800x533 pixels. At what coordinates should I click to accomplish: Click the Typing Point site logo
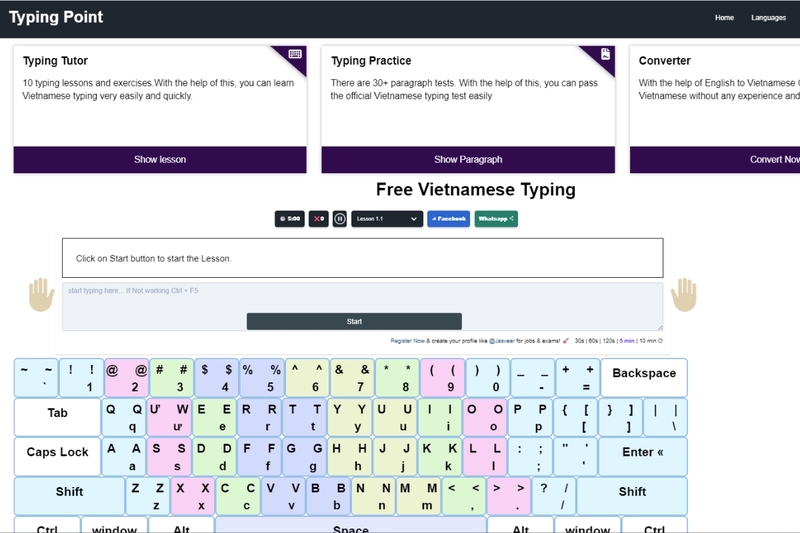click(56, 17)
